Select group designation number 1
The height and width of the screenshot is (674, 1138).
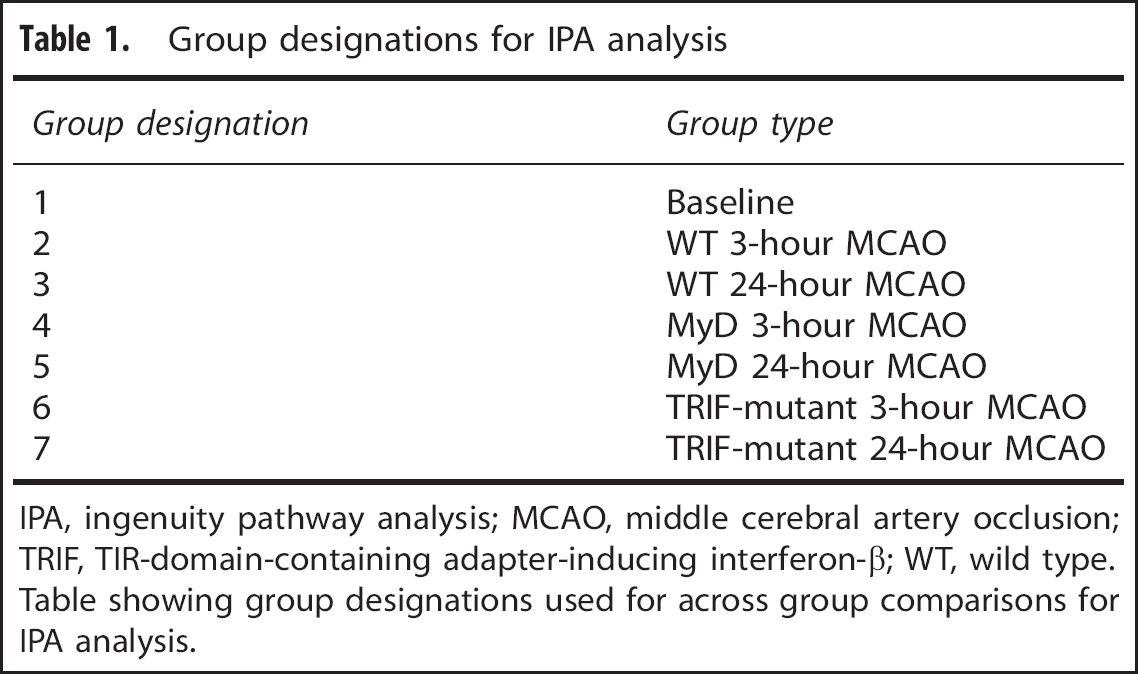pos(41,202)
